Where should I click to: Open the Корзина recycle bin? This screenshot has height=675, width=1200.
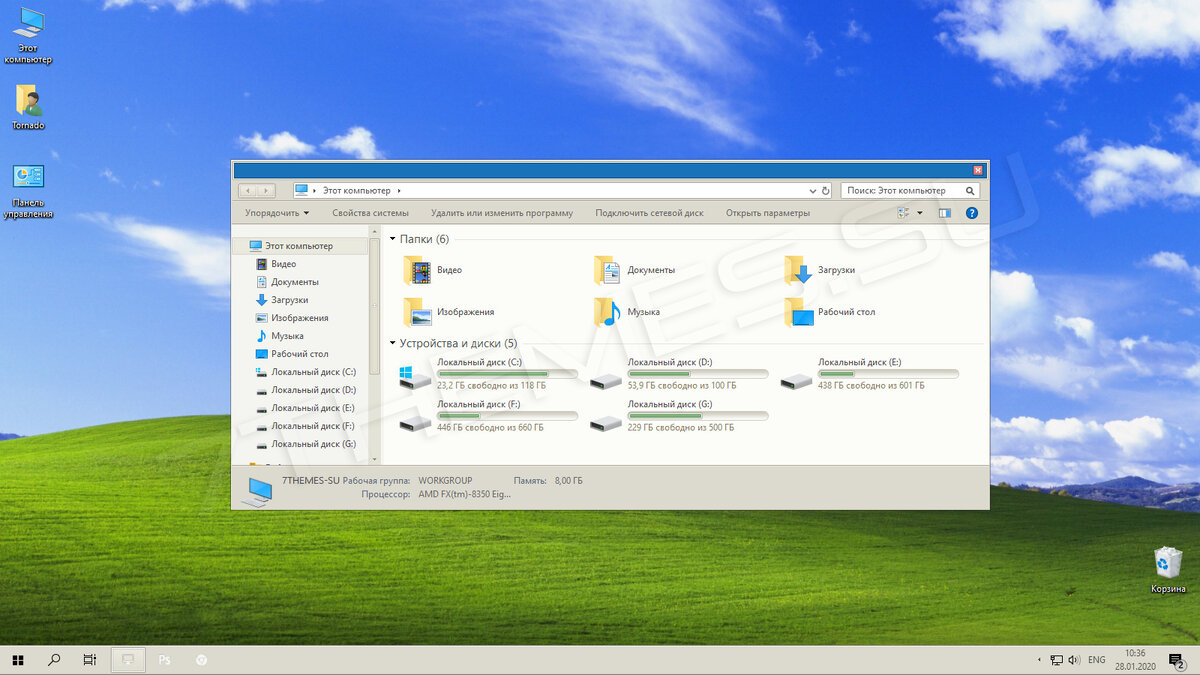[1167, 570]
